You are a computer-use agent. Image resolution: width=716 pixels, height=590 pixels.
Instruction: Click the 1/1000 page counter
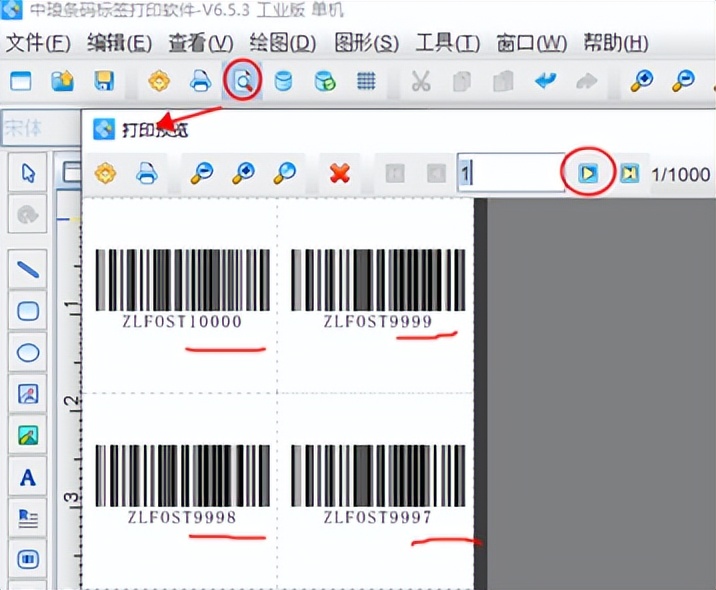tap(680, 174)
